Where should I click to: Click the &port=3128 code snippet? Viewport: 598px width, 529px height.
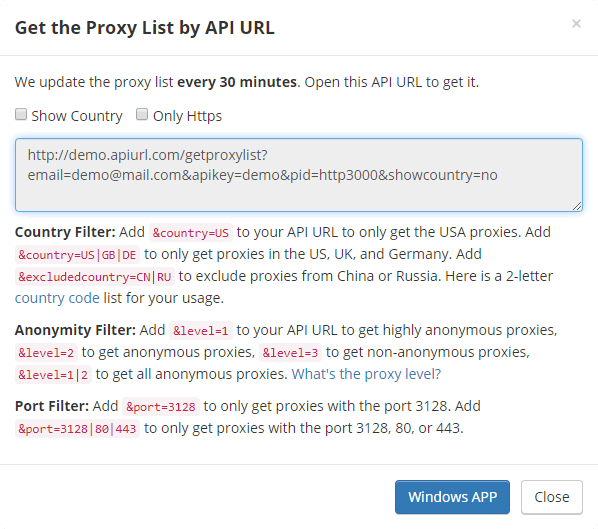click(161, 407)
